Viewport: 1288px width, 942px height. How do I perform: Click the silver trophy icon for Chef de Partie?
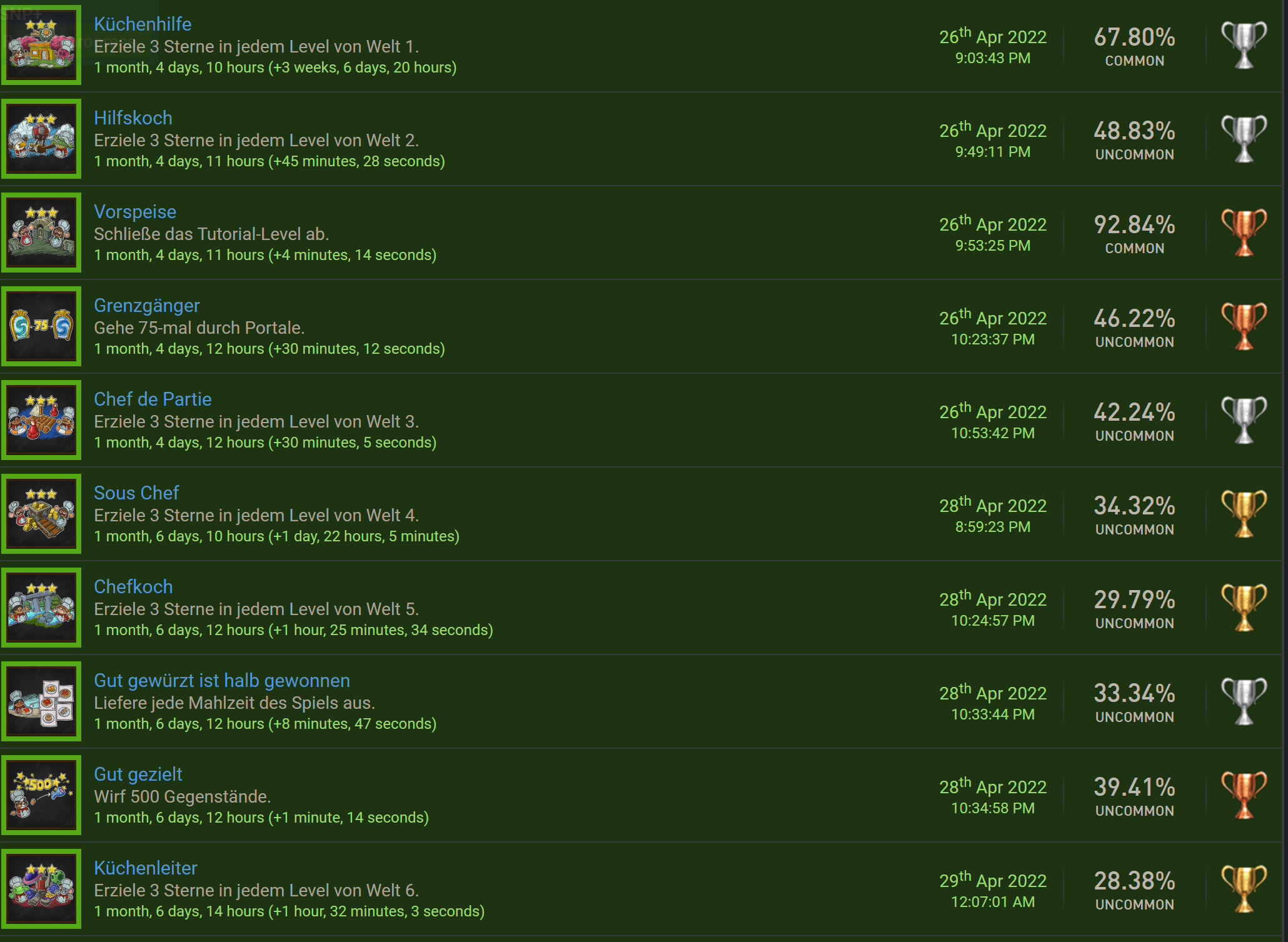point(1244,420)
